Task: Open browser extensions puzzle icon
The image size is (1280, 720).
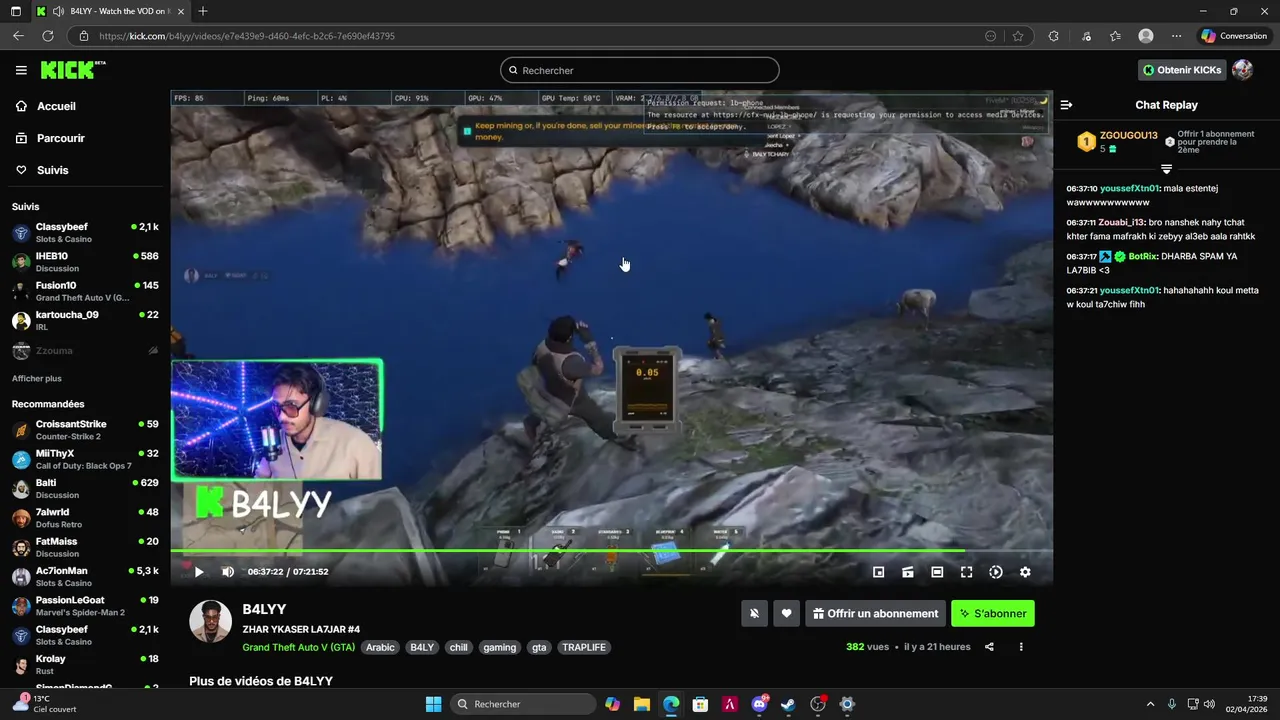Action: (x=1053, y=36)
